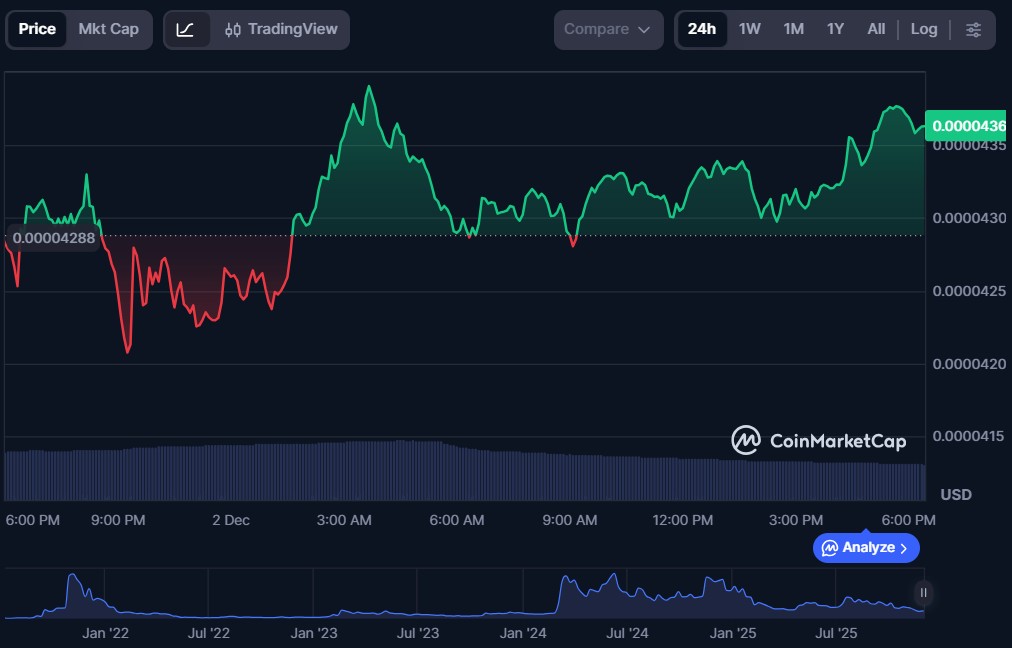Select the 24h time range
Viewport: 1012px width, 648px height.
tap(701, 29)
